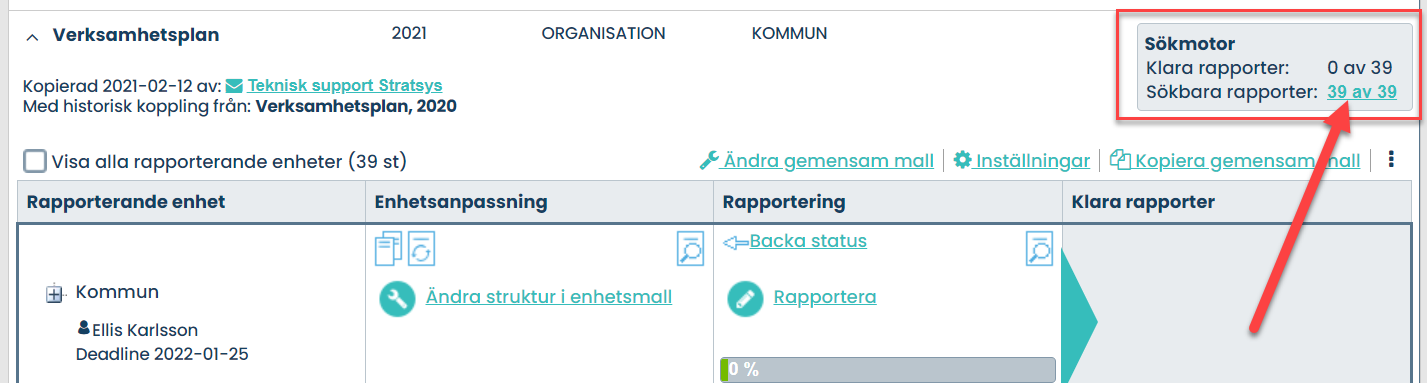Click the copy-documents icon in Enhetsanpassning
Viewport: 1427px width, 383px height.
pos(388,249)
